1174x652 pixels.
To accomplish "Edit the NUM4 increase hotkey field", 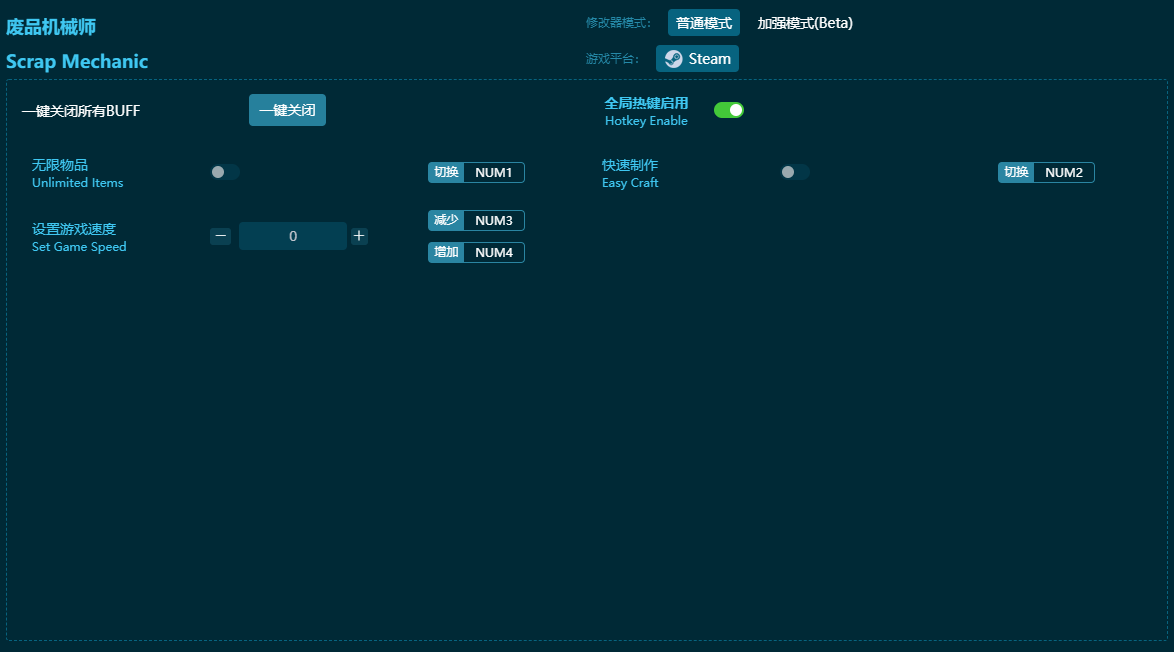I will click(x=493, y=252).
